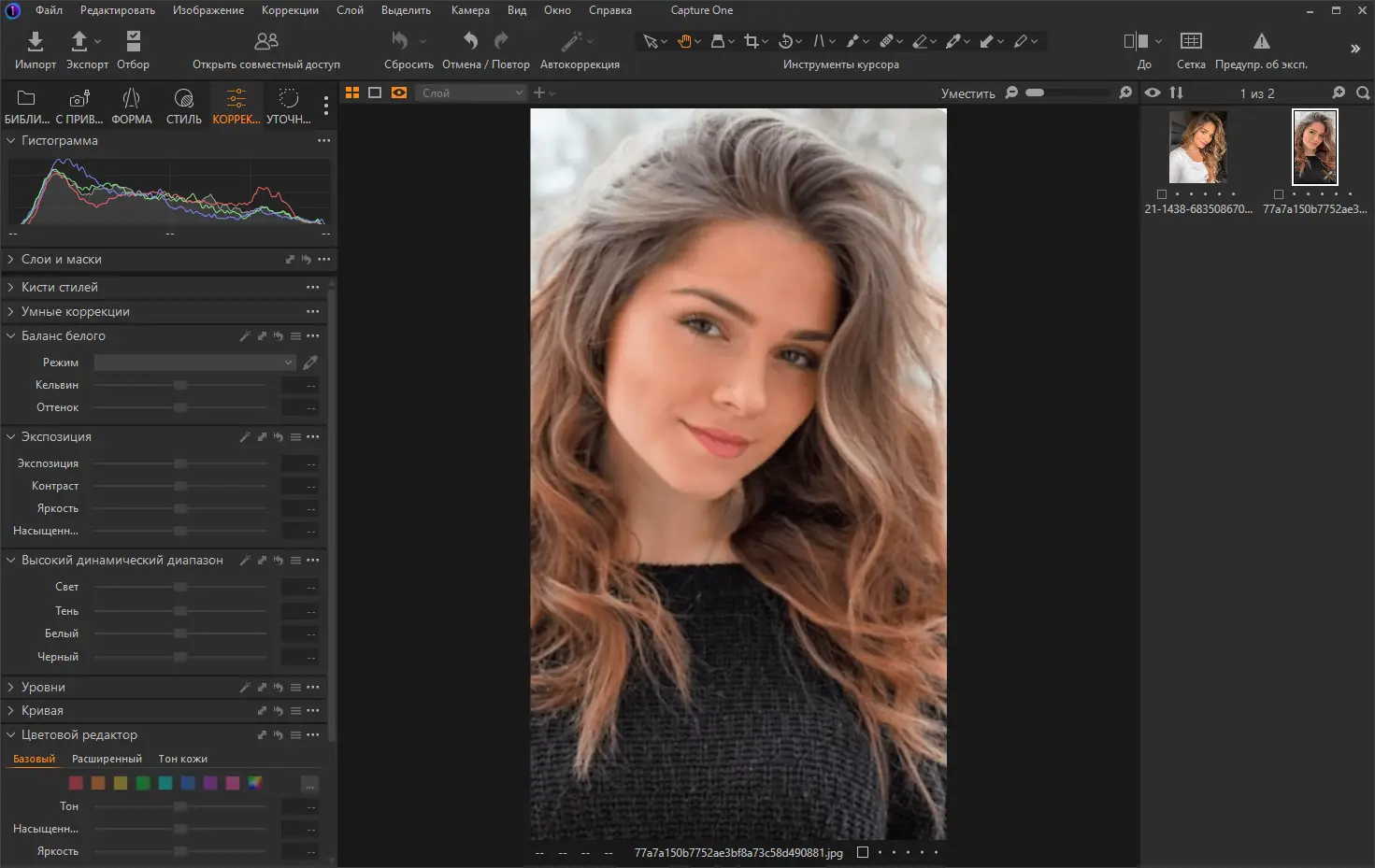The image size is (1375, 868).
Task: Expand the Слои и маски panel
Action: (x=61, y=260)
